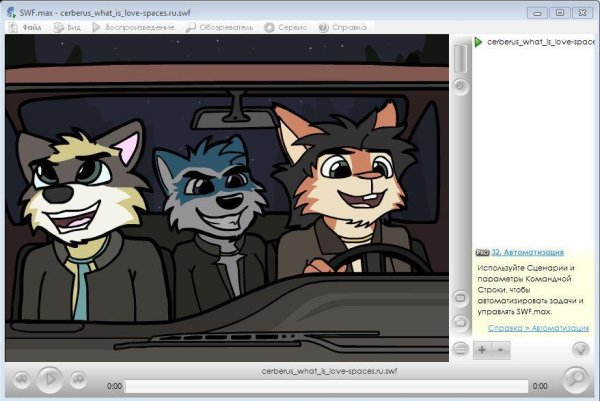Image resolution: width=600 pixels, height=401 pixels.
Task: Start playback with the round play button
Action: pos(50,379)
